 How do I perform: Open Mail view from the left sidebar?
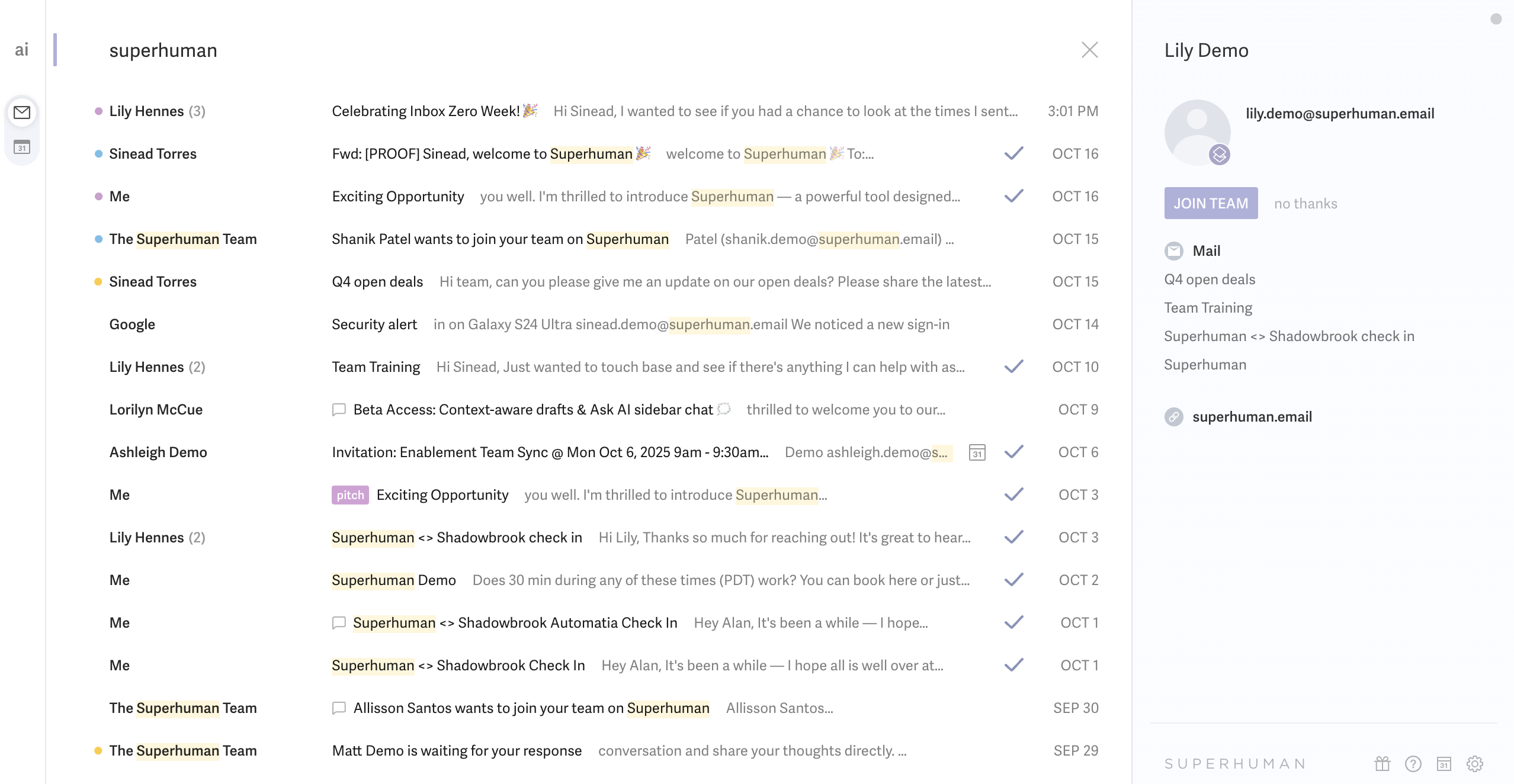click(22, 113)
